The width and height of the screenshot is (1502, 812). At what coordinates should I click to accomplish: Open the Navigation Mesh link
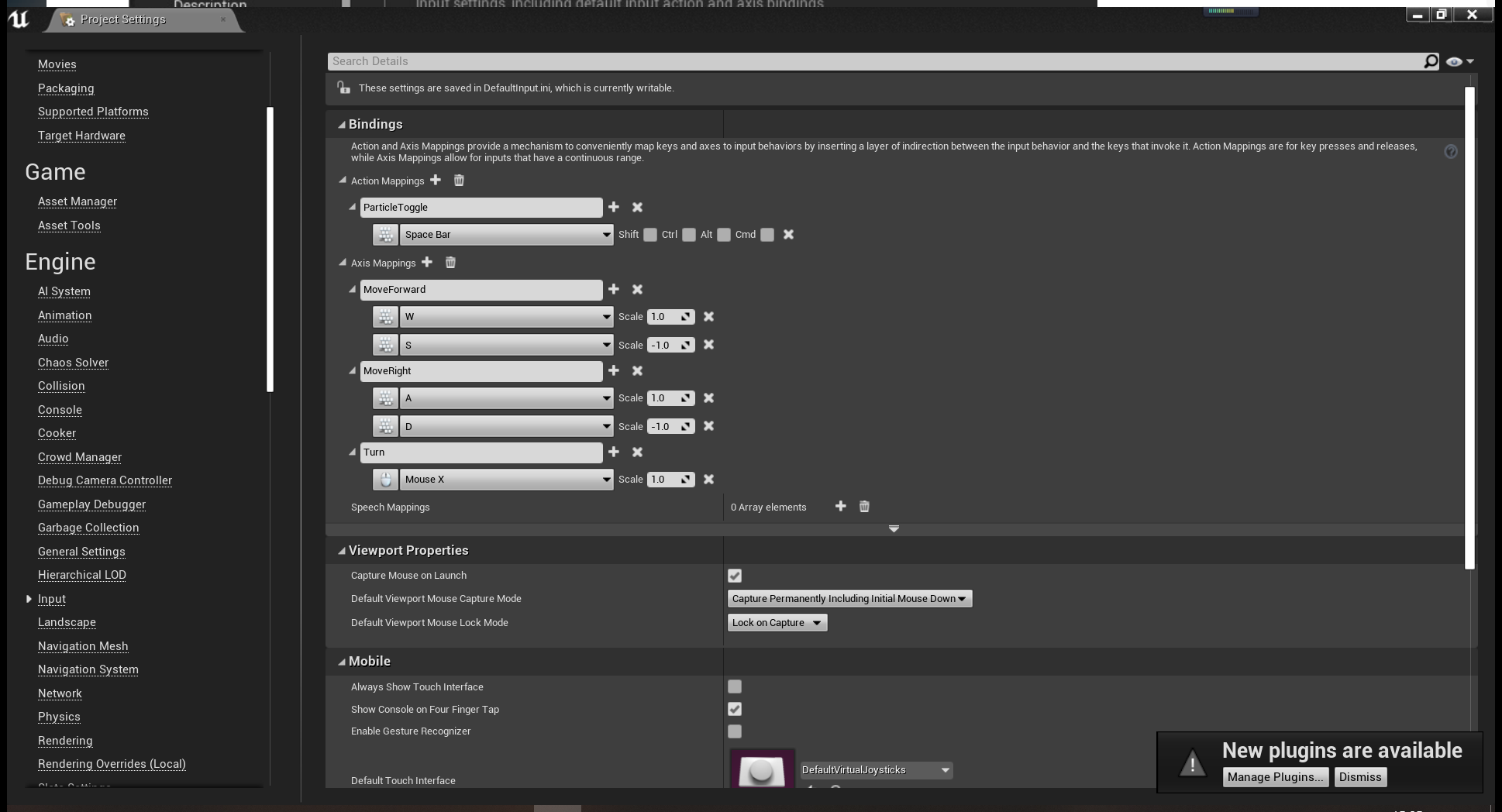[x=83, y=646]
